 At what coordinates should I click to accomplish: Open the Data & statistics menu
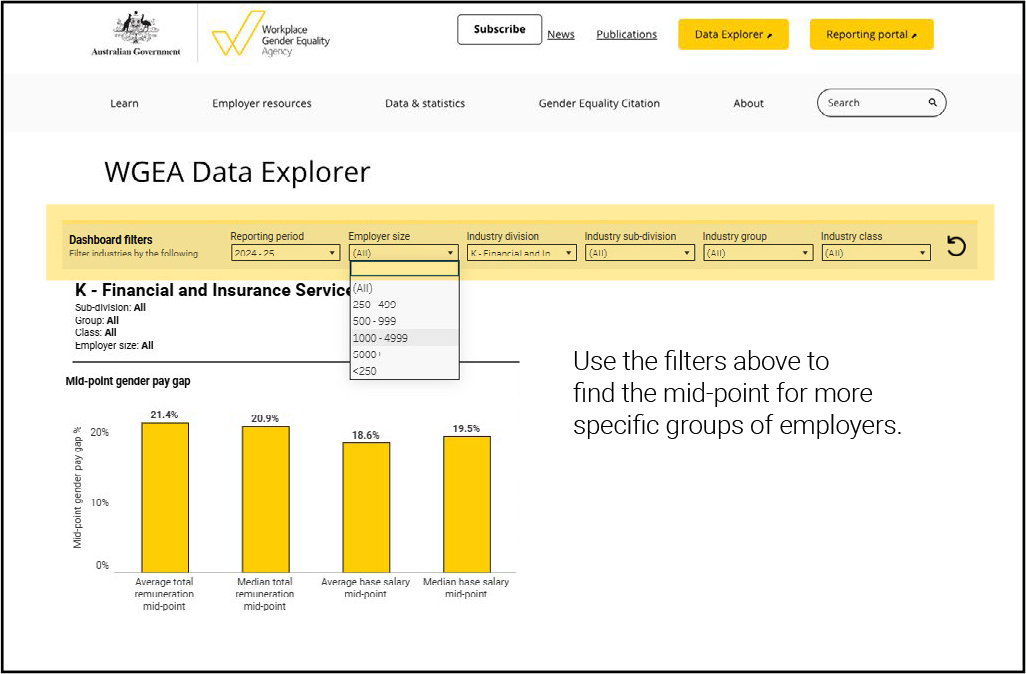click(424, 102)
